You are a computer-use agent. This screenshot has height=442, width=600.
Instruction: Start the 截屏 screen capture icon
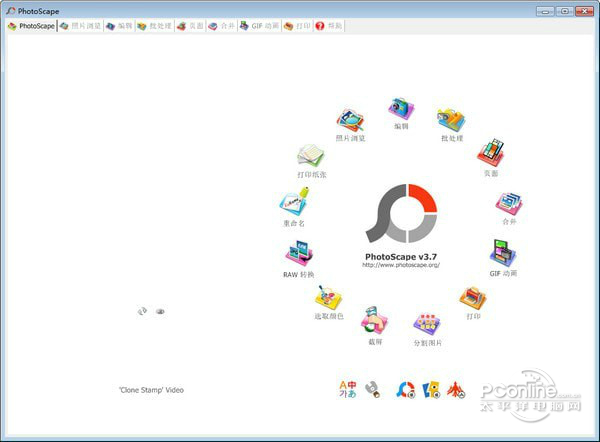pyautogui.click(x=374, y=320)
